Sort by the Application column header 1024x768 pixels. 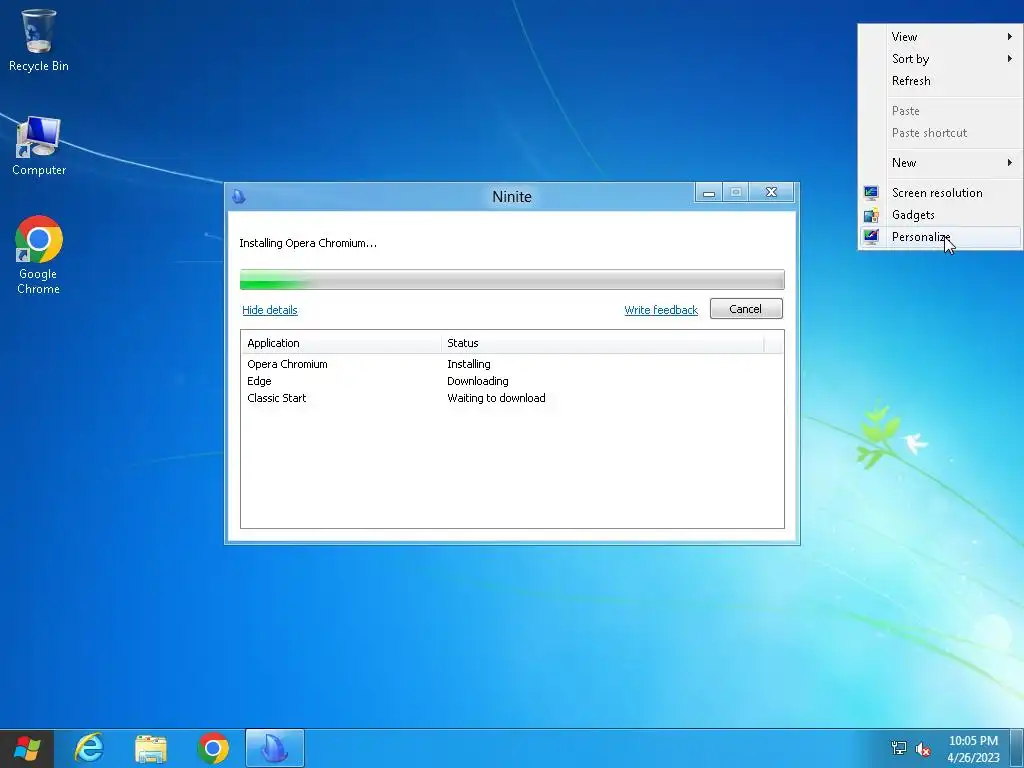coord(340,343)
